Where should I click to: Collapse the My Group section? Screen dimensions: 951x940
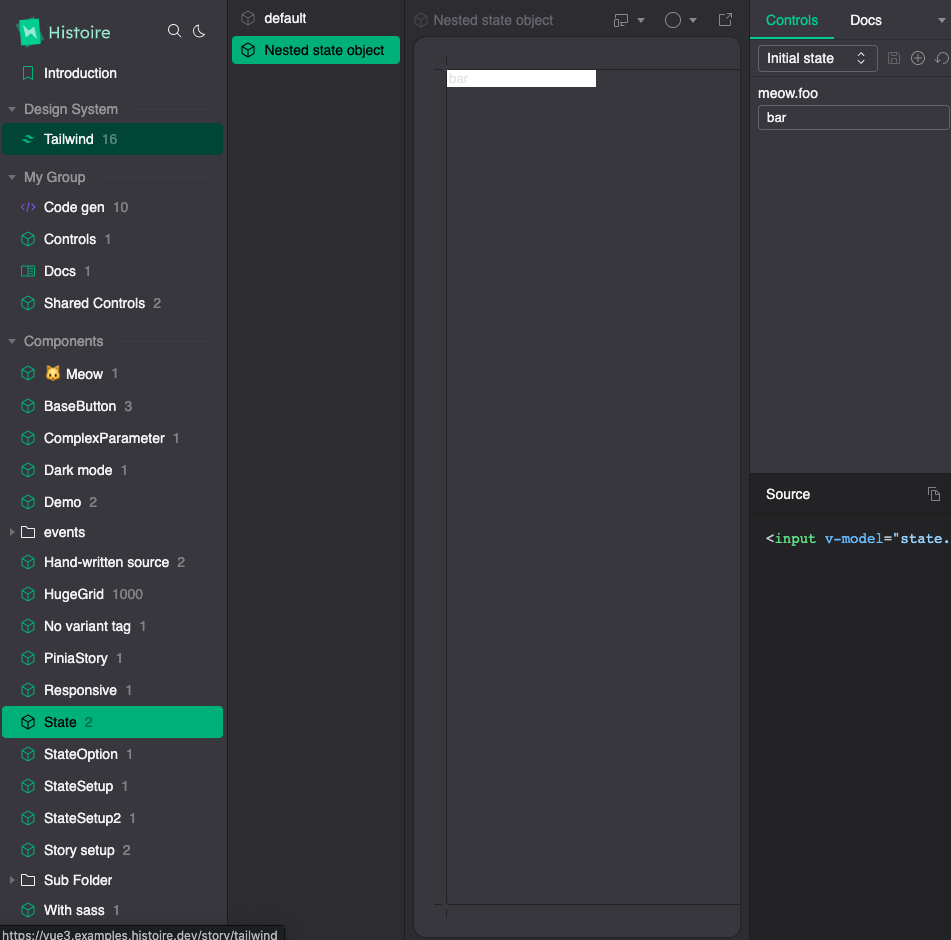pyautogui.click(x=12, y=177)
